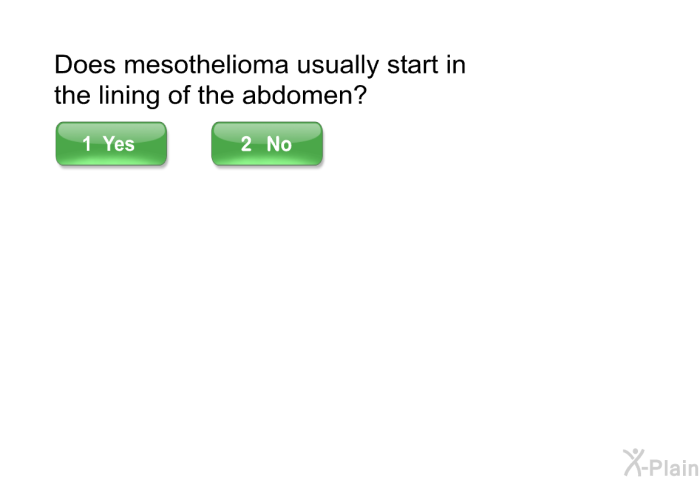This screenshot has width=700, height=480.
Task: Choose the No answer button
Action: [267, 144]
